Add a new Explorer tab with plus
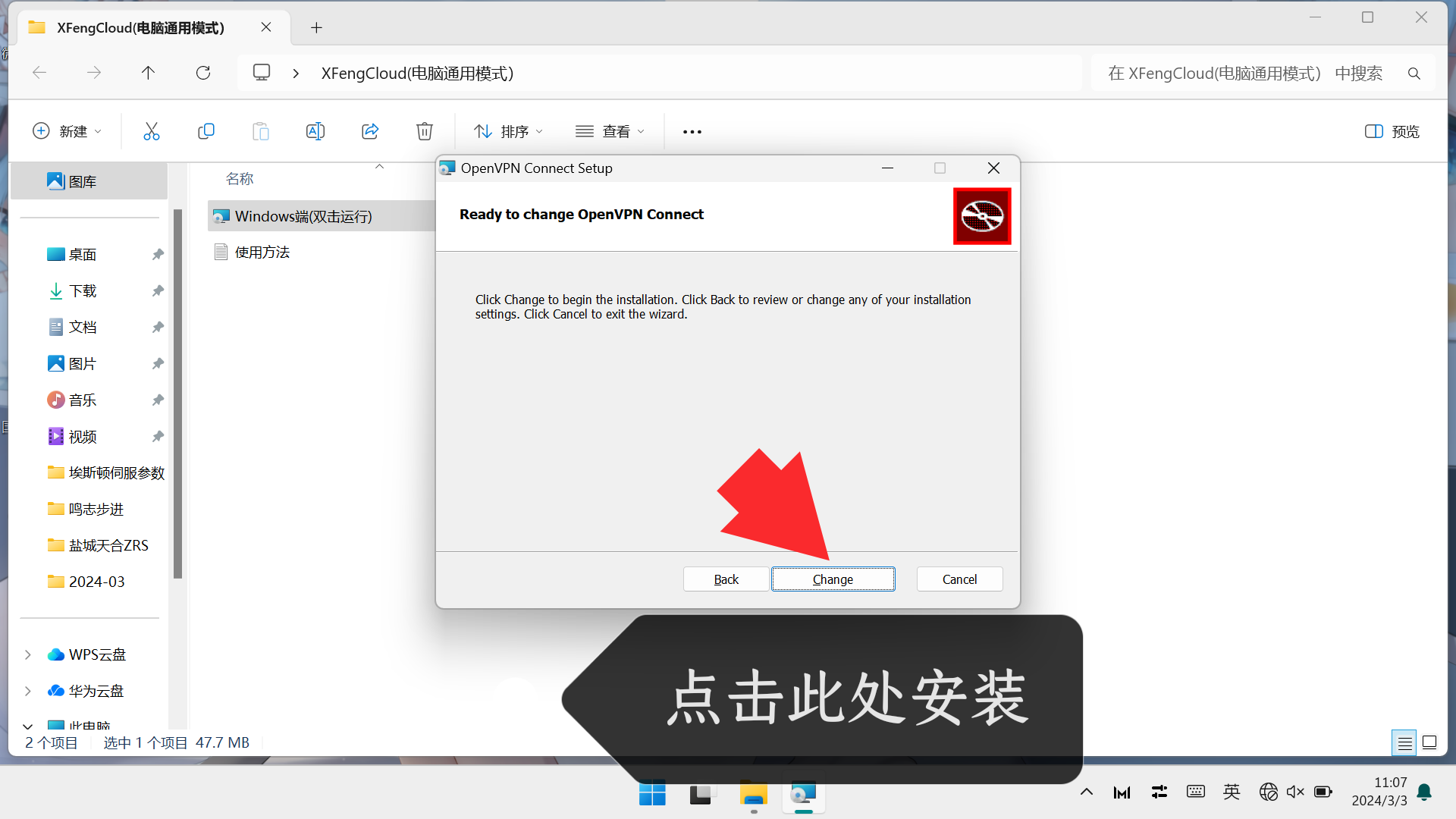 tap(317, 27)
